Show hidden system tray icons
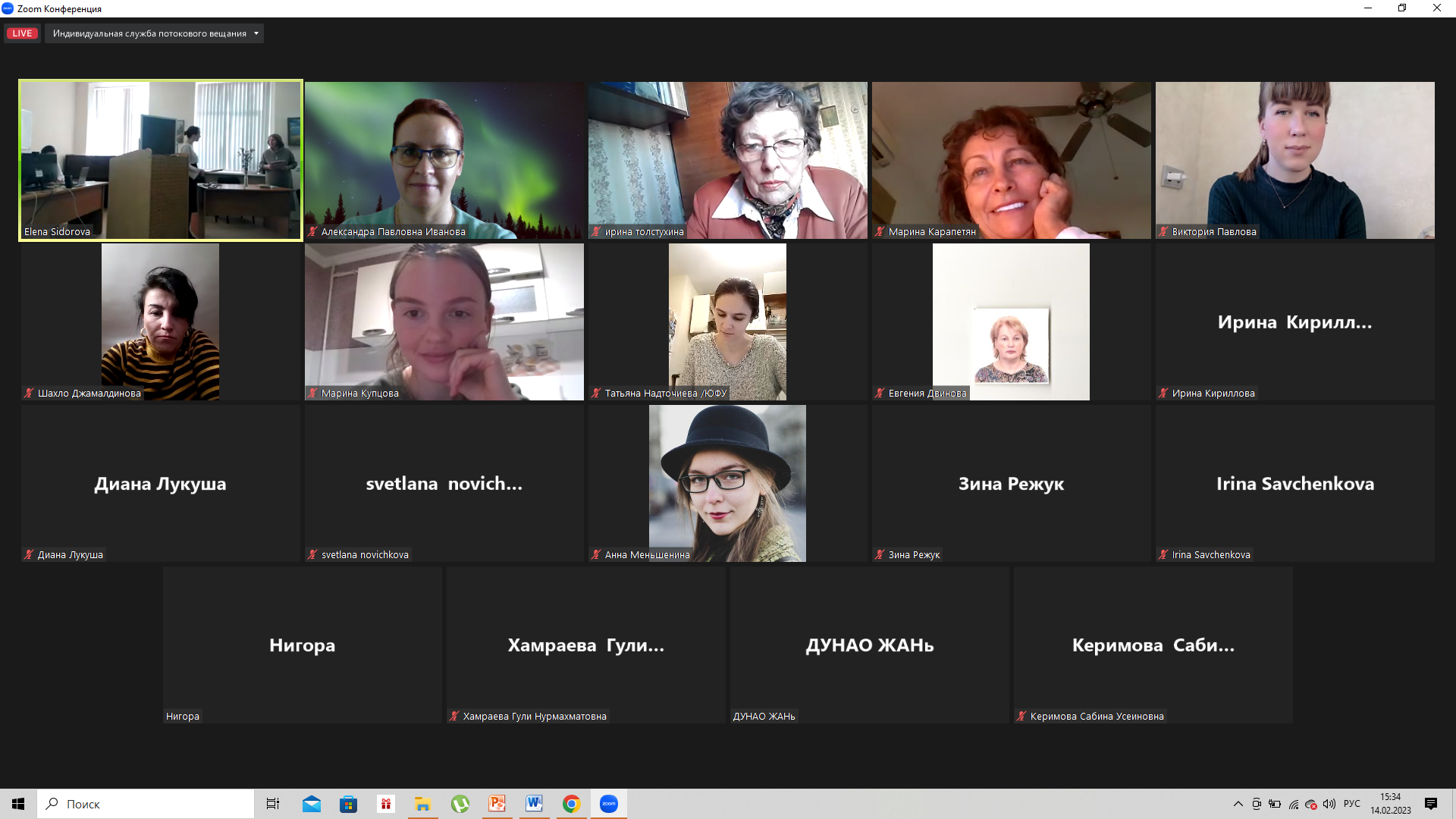Viewport: 1456px width, 819px height. (x=1238, y=804)
